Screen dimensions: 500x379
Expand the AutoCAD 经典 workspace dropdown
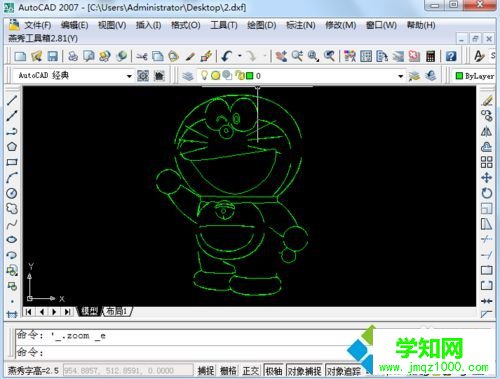[129, 76]
